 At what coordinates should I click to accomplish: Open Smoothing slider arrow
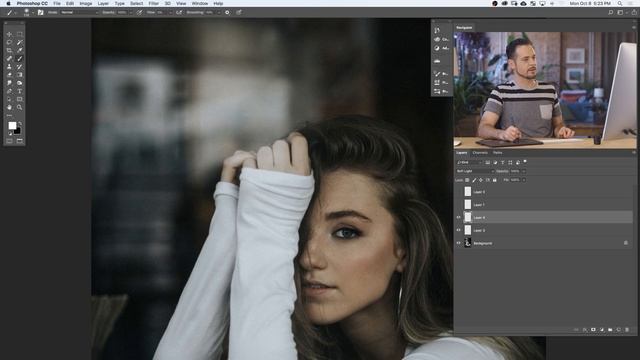218,13
